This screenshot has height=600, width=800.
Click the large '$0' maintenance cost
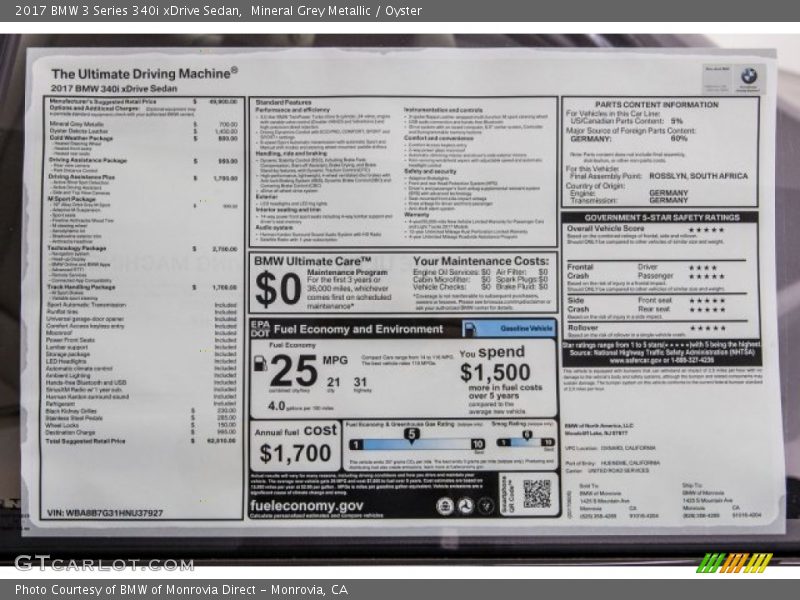279,289
